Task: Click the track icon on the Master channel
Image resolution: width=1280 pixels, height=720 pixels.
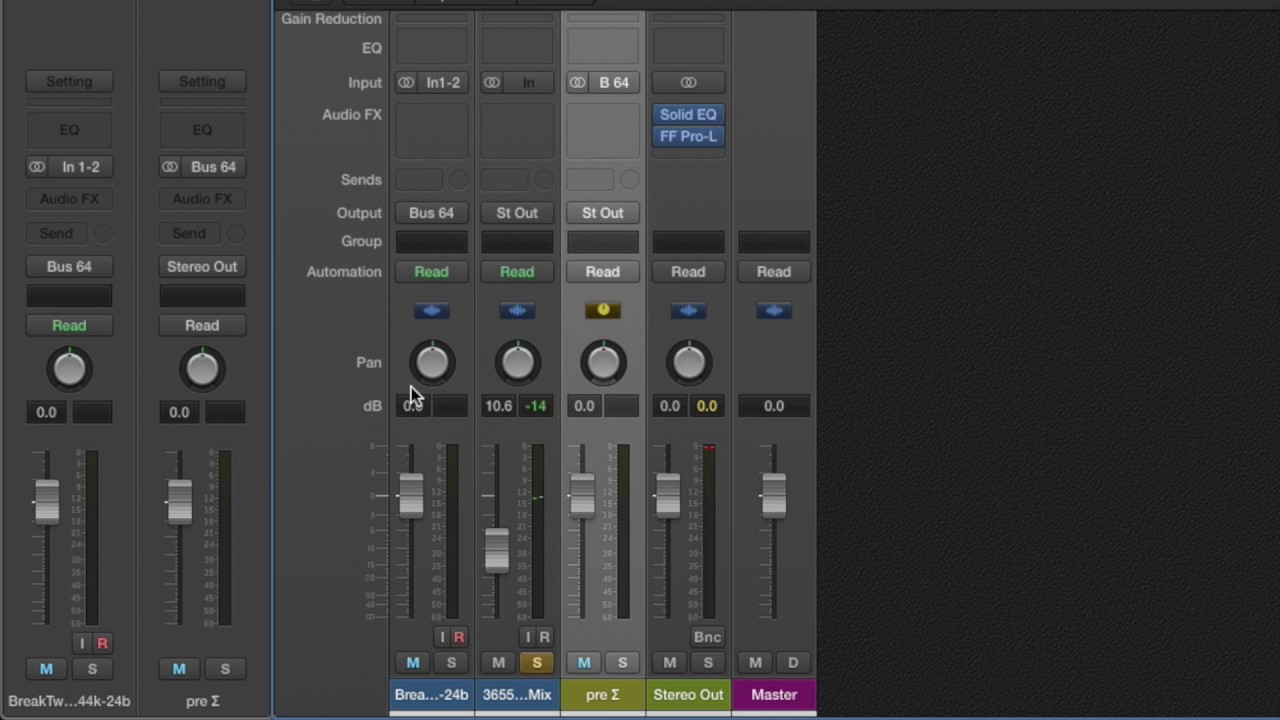Action: coord(774,311)
